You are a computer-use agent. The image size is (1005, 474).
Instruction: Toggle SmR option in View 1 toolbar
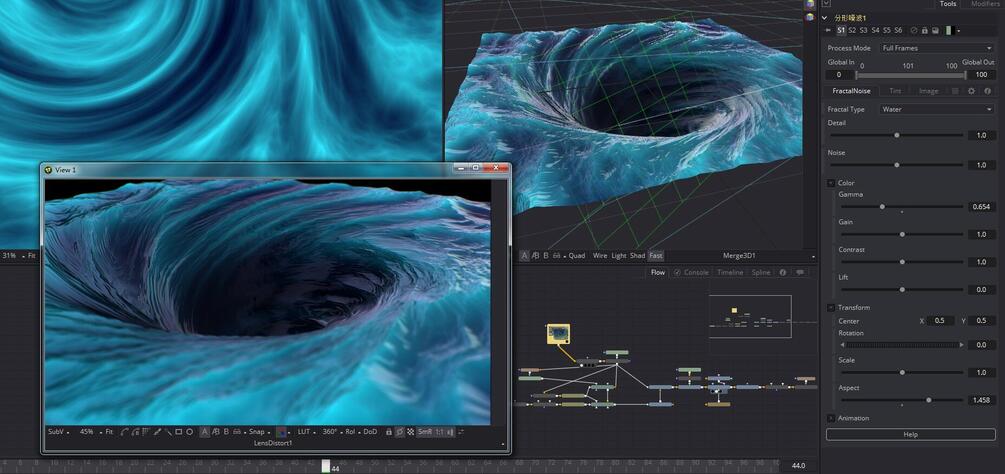pyautogui.click(x=425, y=432)
